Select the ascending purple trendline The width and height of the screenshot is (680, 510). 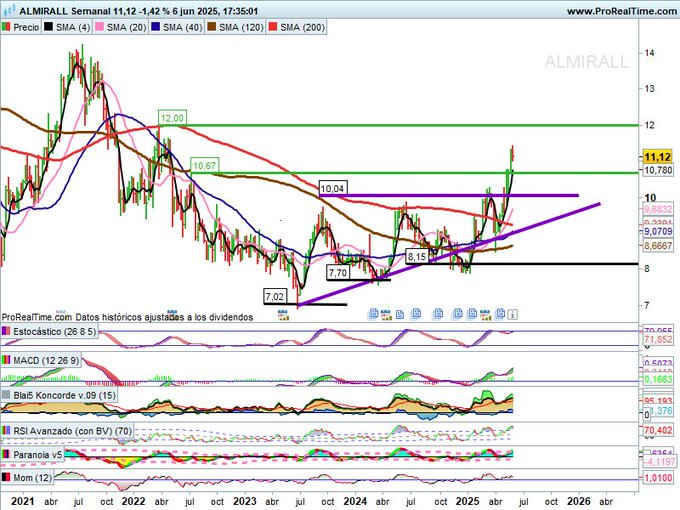click(x=449, y=254)
